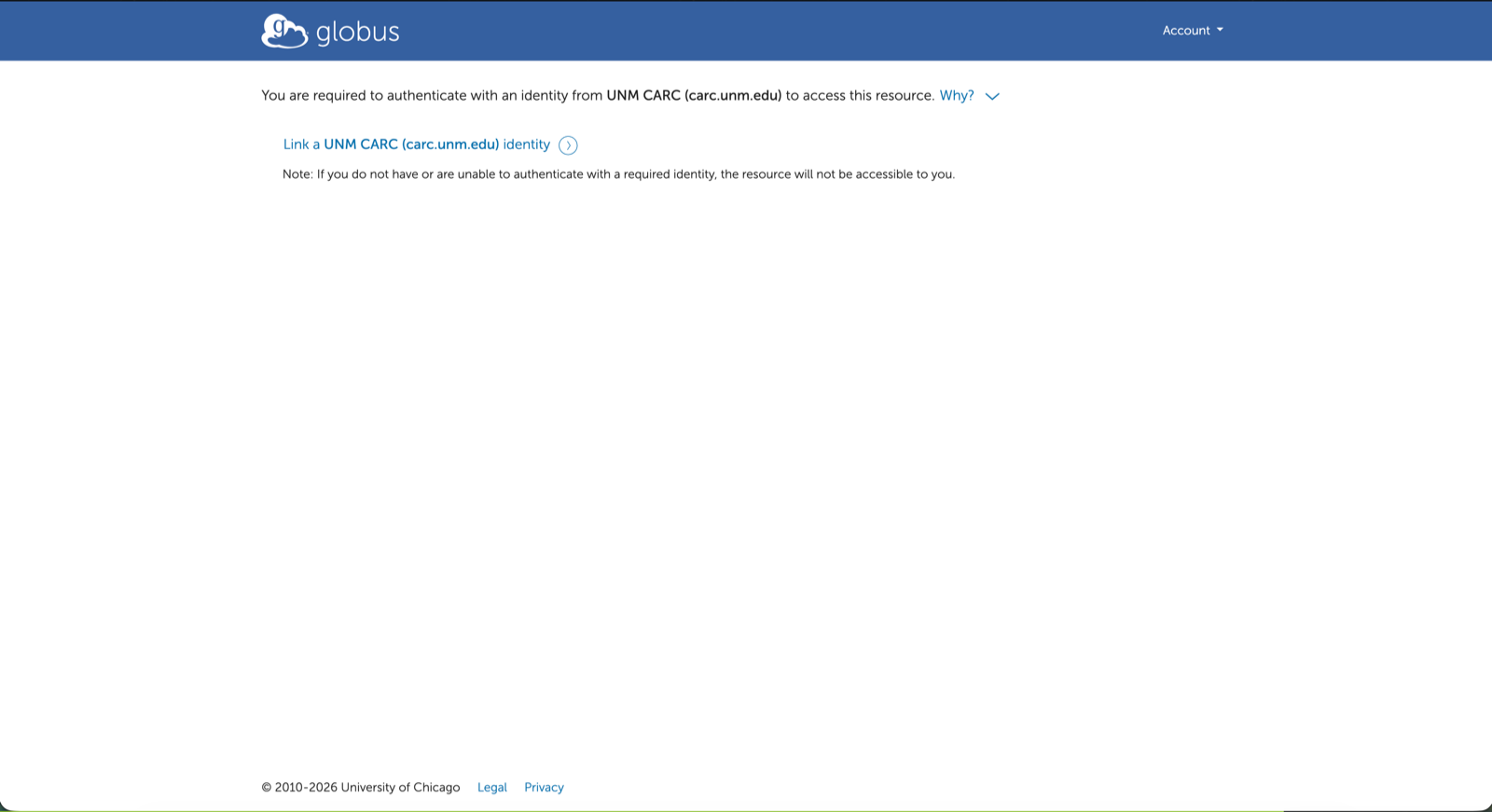The width and height of the screenshot is (1492, 812).
Task: Expand the chevron next to Why?
Action: pos(992,96)
